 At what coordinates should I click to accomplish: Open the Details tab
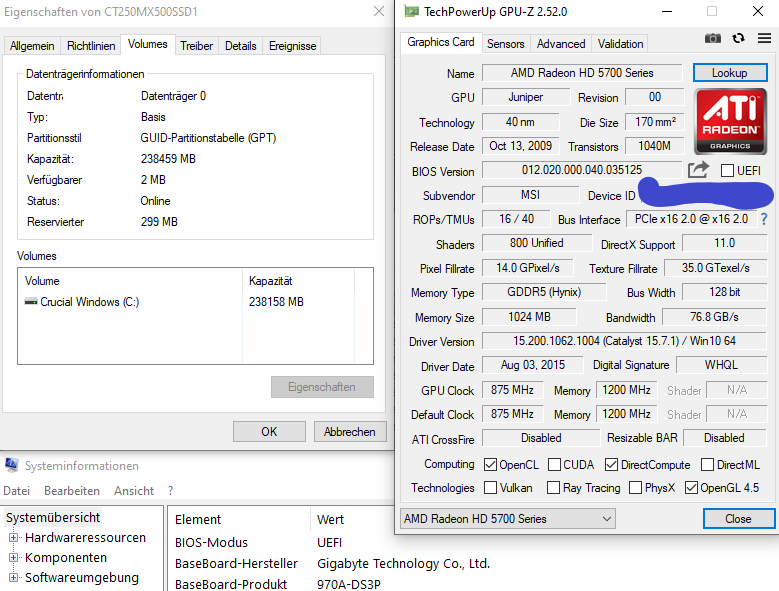[240, 46]
